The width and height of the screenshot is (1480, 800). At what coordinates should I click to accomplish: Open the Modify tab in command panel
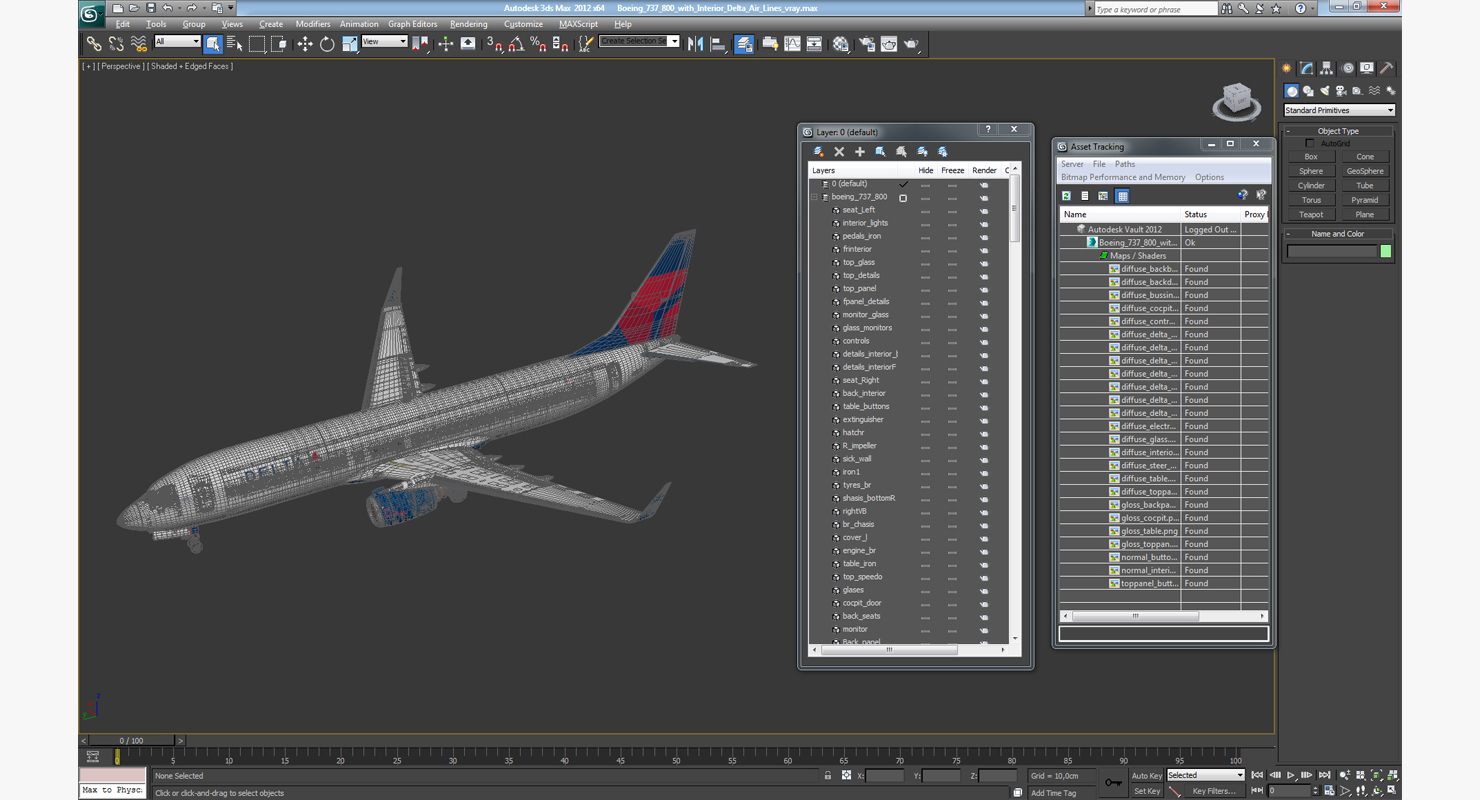pyautogui.click(x=1306, y=69)
